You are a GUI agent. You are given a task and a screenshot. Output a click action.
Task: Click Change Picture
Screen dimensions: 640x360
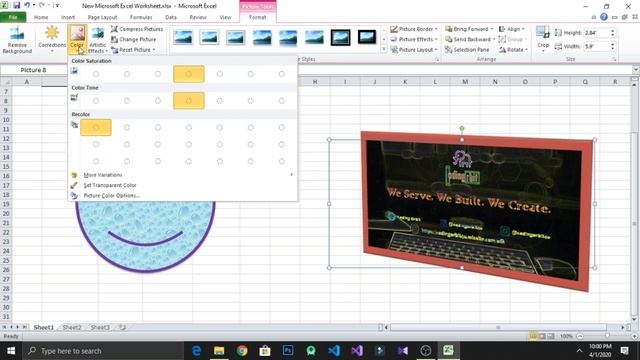tap(134, 39)
